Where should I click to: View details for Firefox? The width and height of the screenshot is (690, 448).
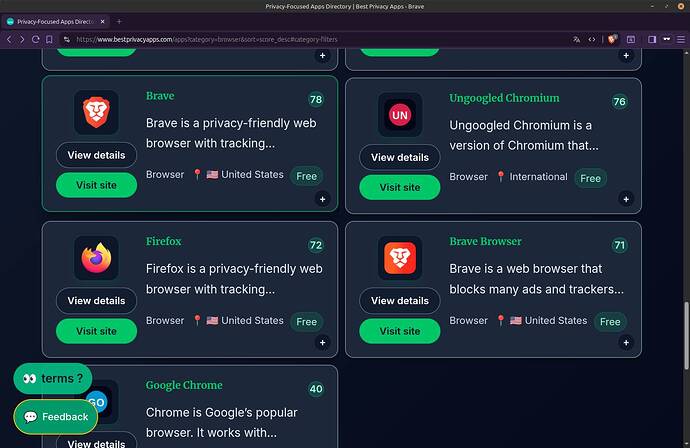click(x=96, y=301)
